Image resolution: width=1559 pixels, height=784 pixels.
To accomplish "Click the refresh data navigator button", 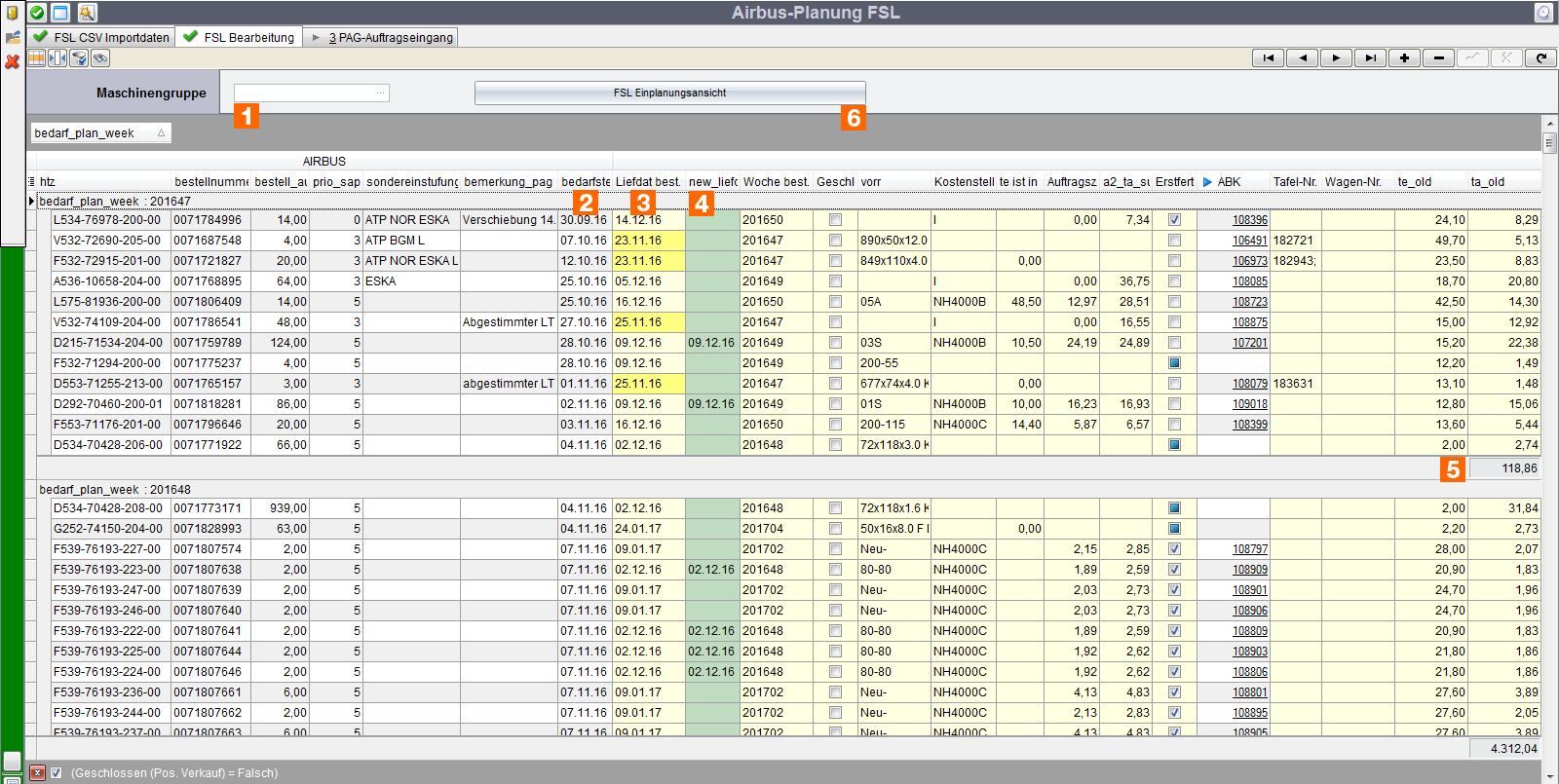I will pos(1540,57).
